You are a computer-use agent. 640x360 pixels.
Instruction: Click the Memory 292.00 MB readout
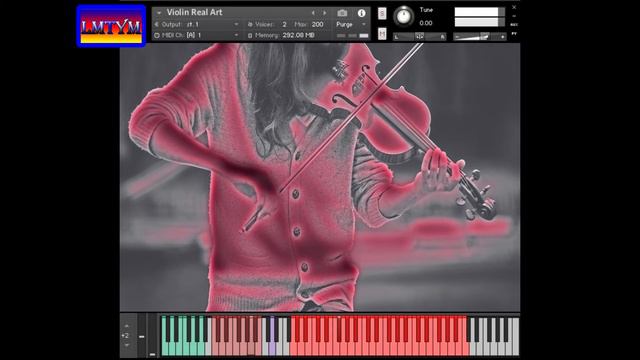click(x=298, y=36)
